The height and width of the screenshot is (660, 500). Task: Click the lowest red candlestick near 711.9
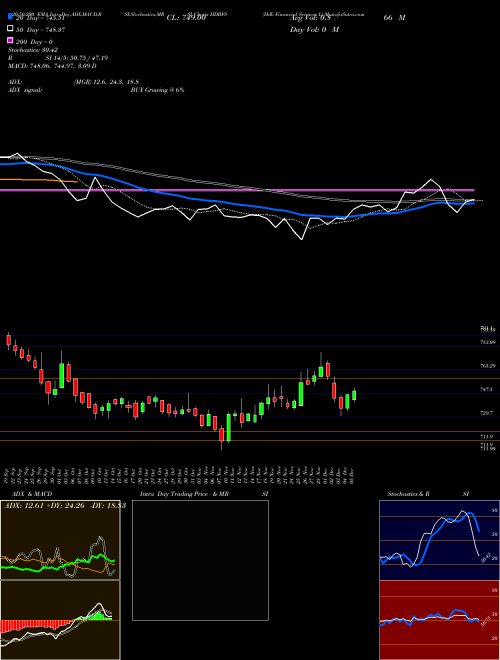coord(221,435)
